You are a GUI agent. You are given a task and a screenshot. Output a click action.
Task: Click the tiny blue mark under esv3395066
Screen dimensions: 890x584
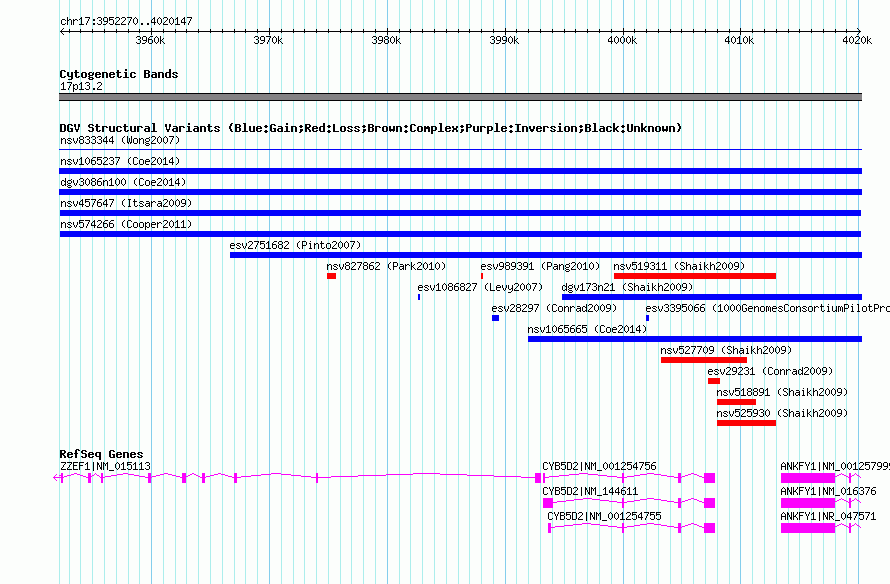pos(648,318)
